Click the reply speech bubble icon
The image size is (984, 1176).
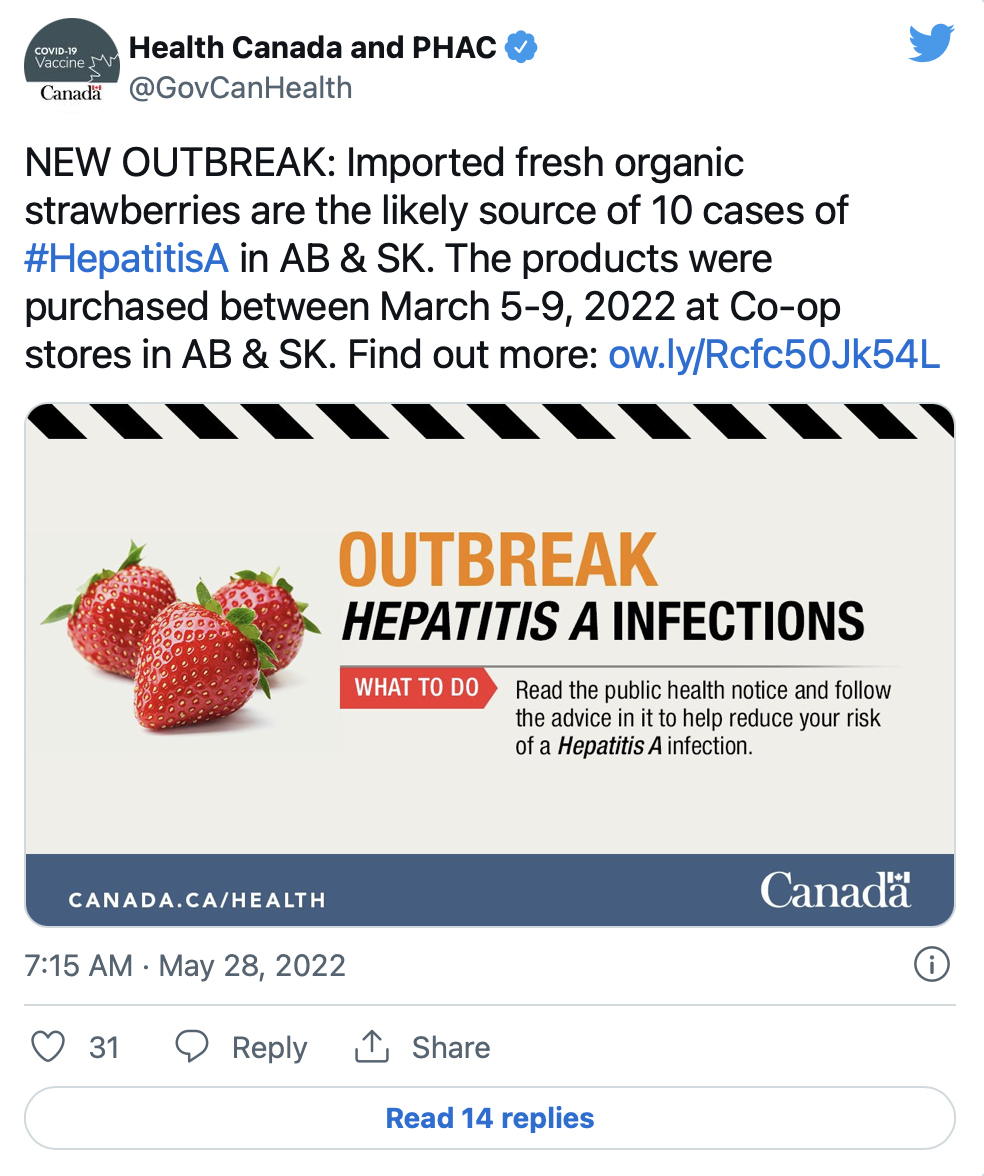pyautogui.click(x=191, y=1047)
